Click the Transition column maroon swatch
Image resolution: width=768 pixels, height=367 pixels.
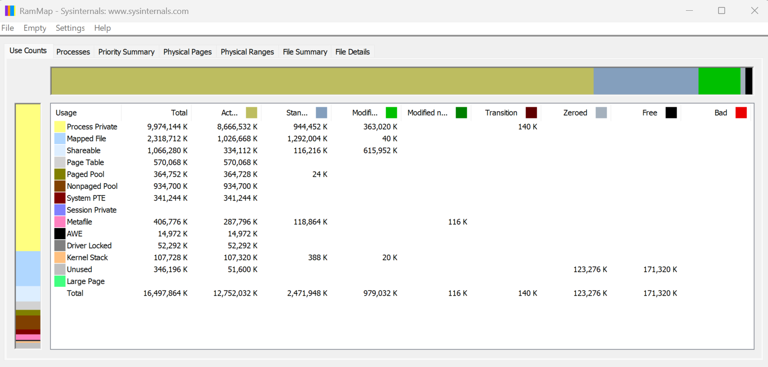click(x=531, y=113)
